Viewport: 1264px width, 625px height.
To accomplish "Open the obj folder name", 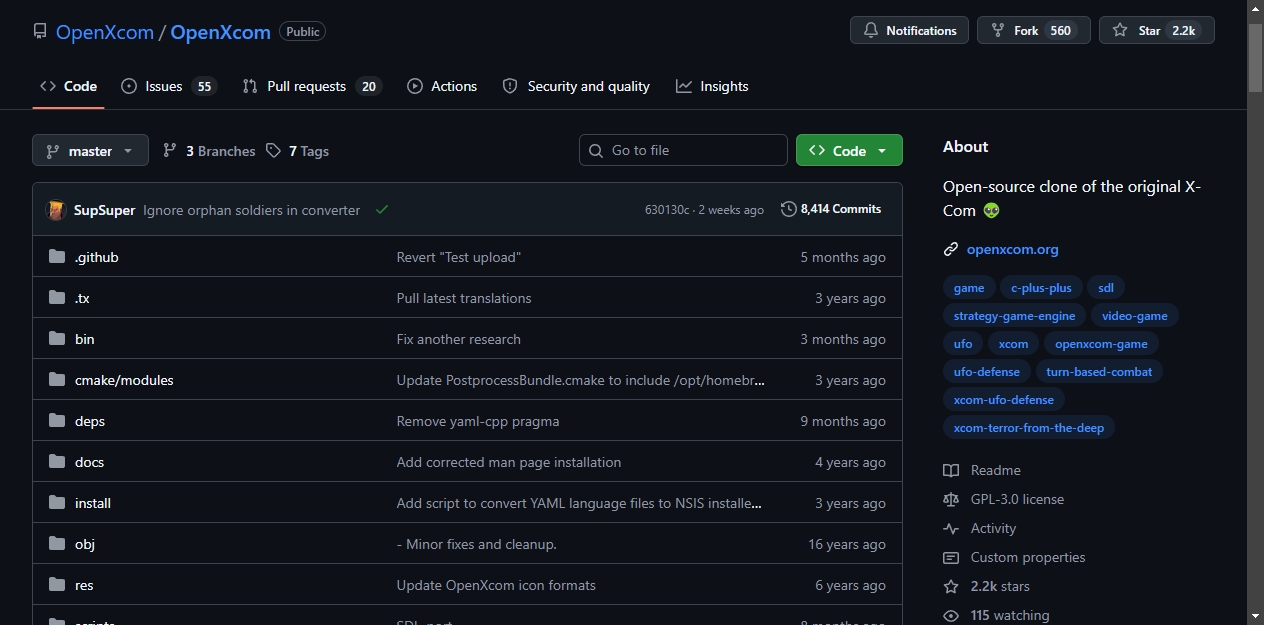I will tap(85, 544).
